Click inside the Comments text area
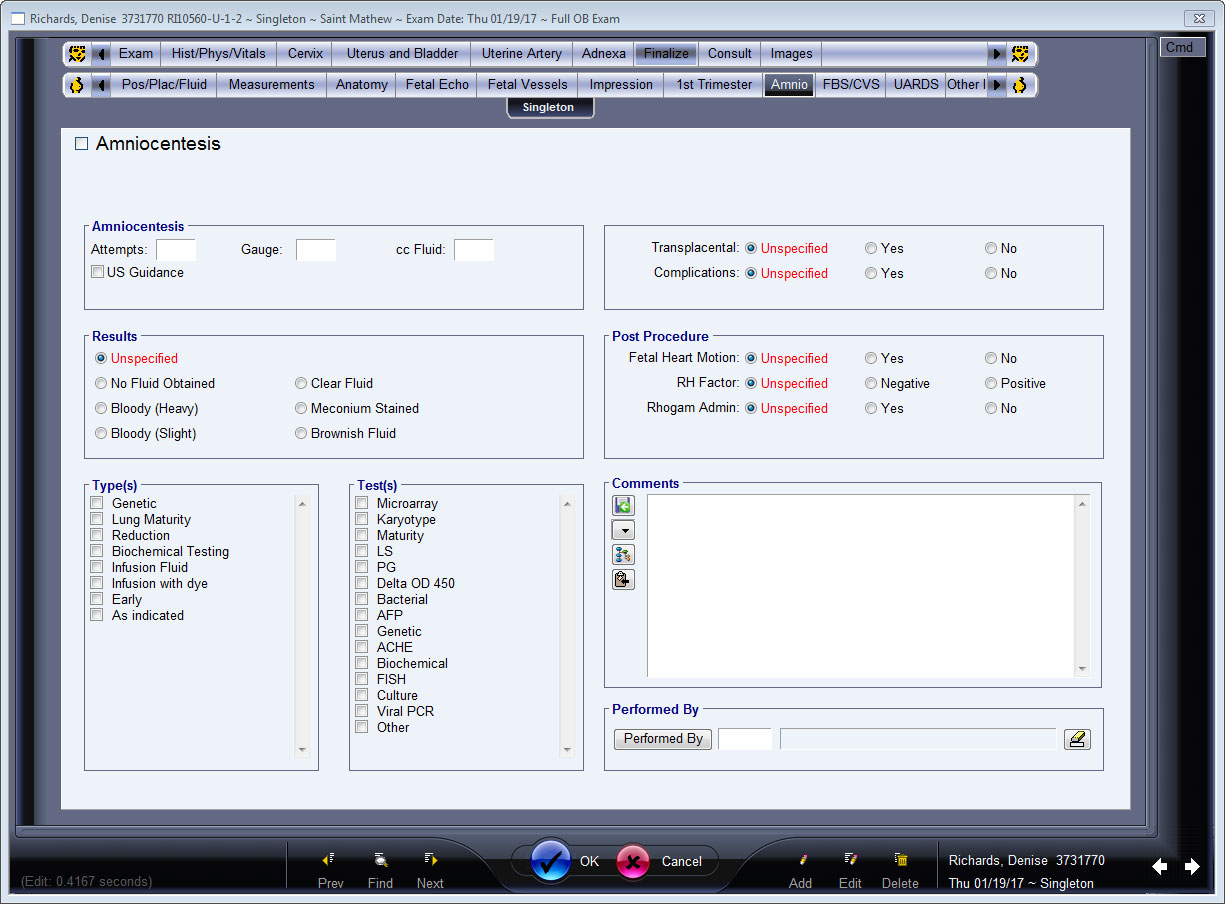1225x904 pixels. tap(860, 586)
